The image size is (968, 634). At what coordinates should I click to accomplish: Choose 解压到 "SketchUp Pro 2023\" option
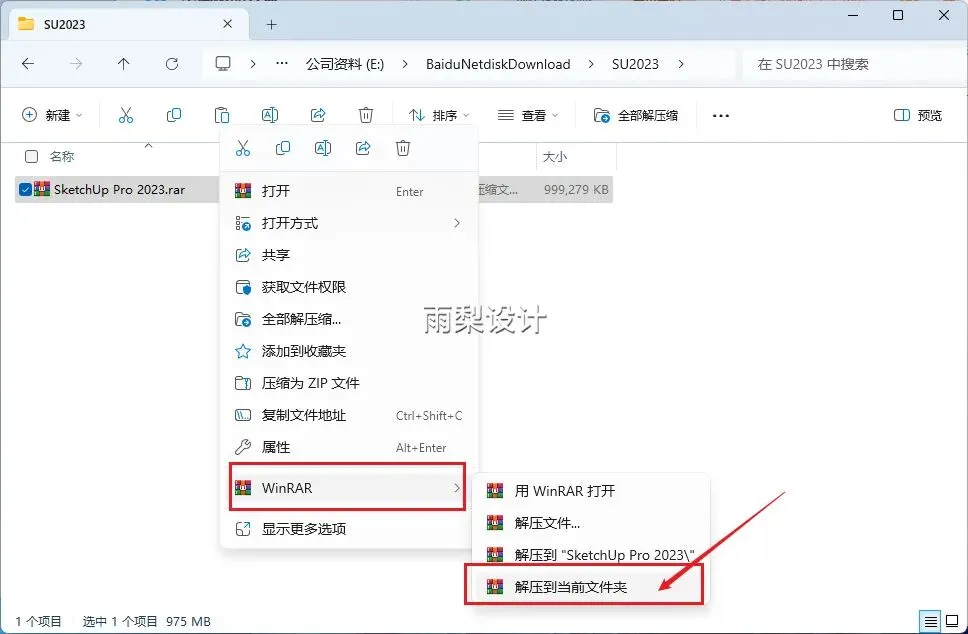coord(591,555)
